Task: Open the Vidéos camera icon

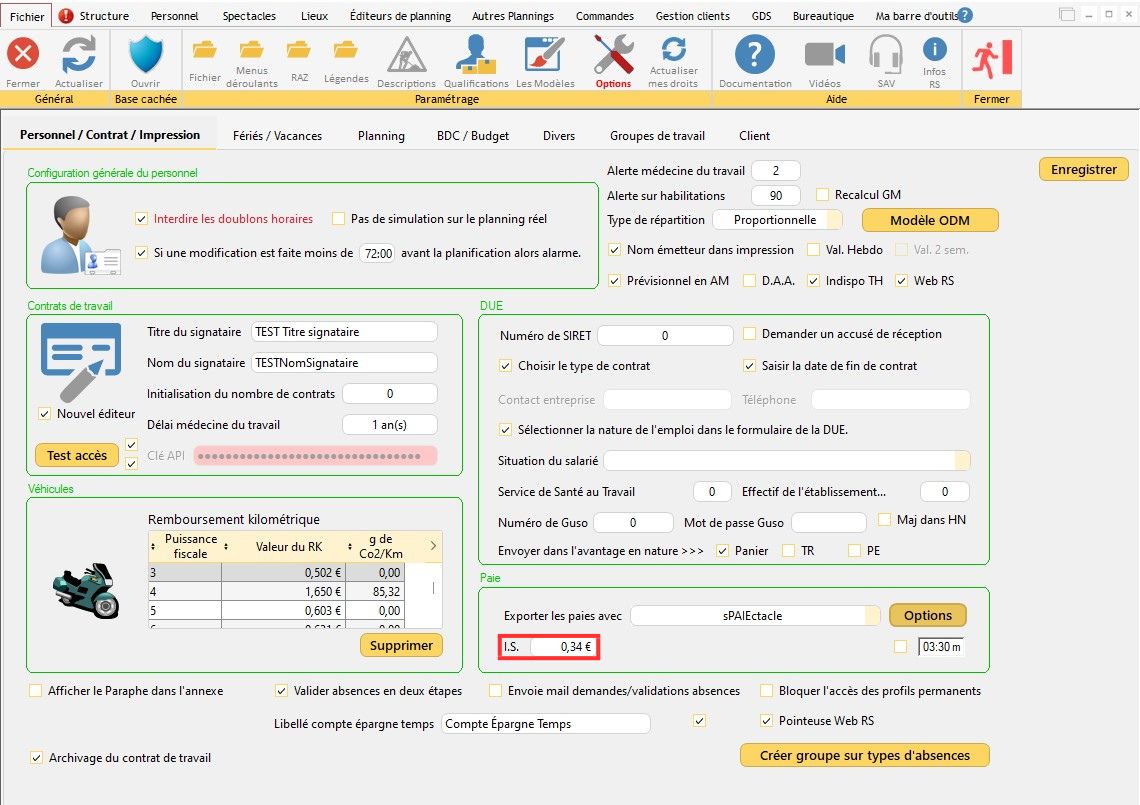Action: pos(824,55)
